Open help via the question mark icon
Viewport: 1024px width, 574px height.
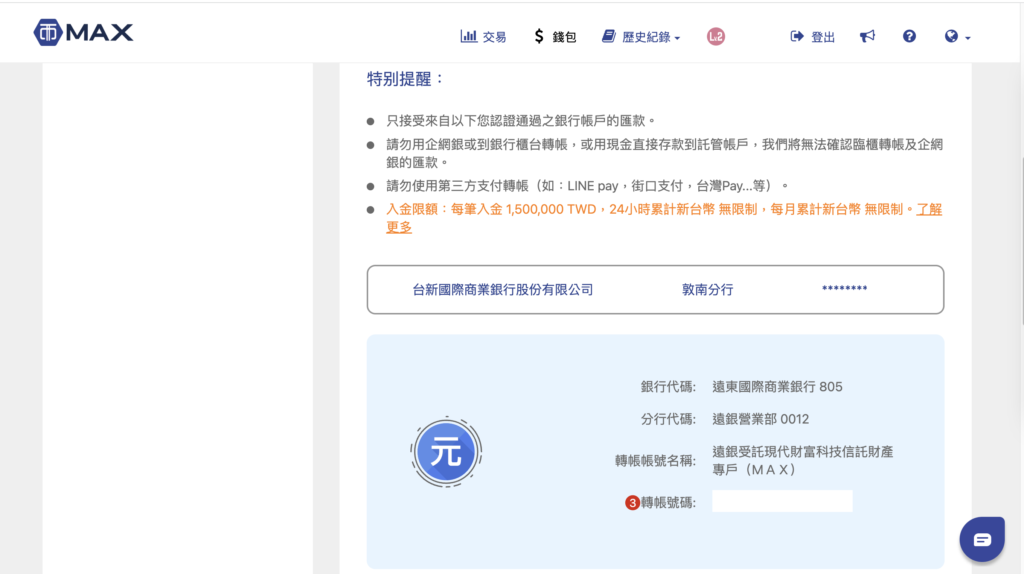(x=909, y=36)
